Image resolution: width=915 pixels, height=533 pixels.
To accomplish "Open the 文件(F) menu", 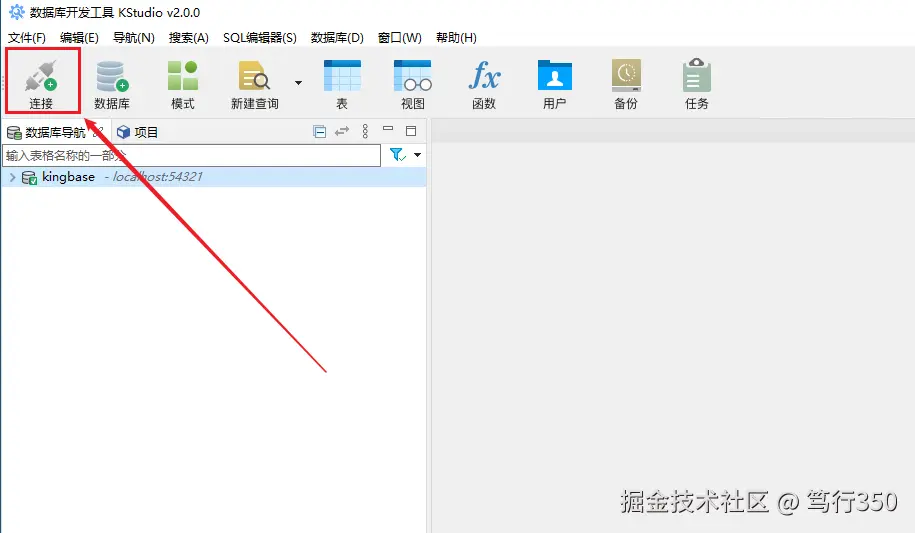I will [x=27, y=38].
